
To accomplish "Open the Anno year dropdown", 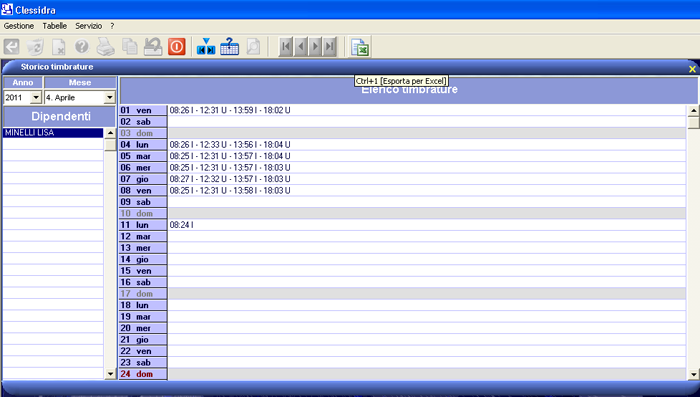I will tap(36, 97).
